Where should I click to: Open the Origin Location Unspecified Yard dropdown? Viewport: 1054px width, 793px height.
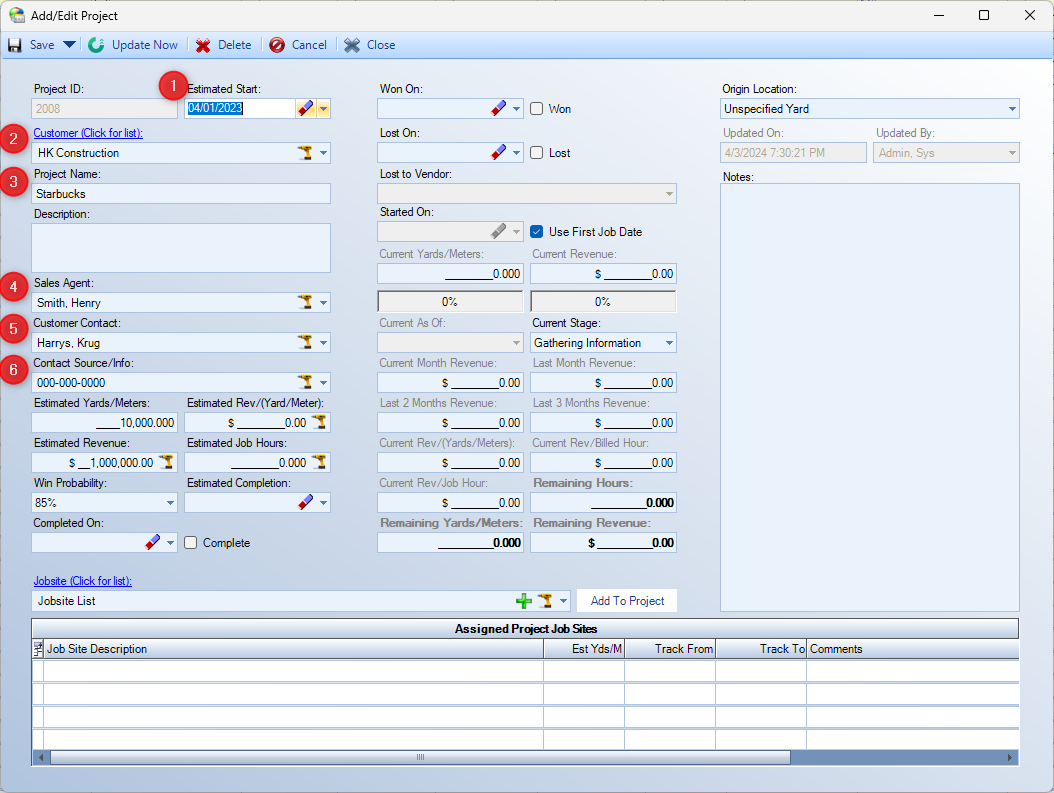click(x=1012, y=109)
